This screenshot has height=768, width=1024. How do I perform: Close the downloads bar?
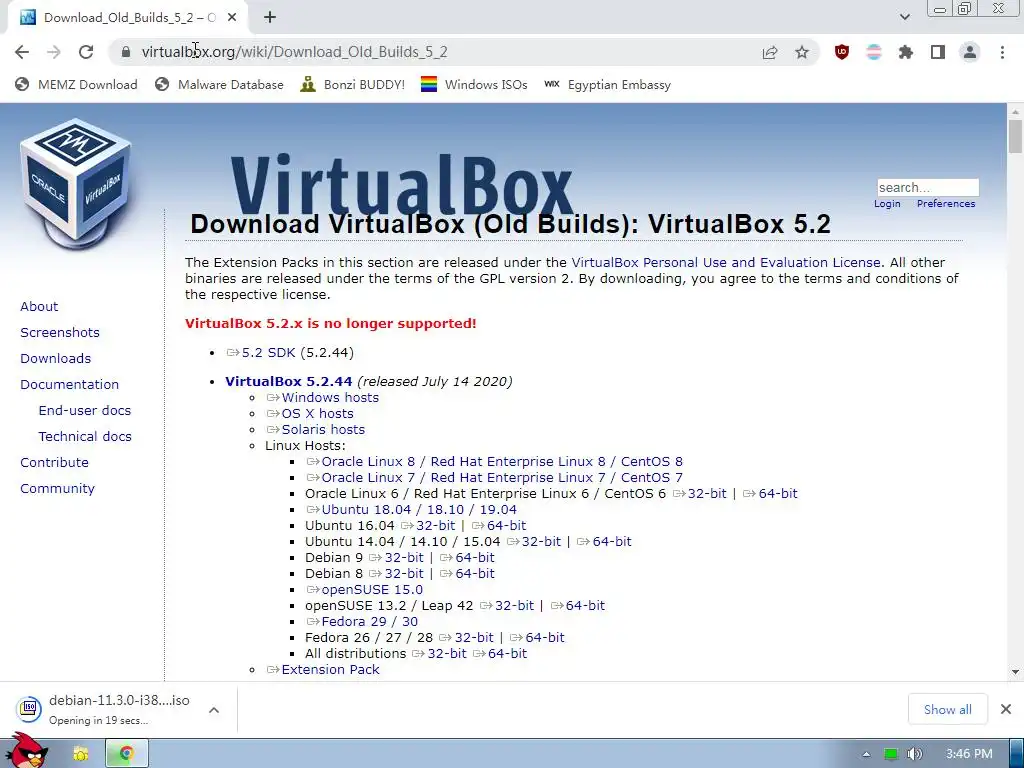(x=1006, y=709)
